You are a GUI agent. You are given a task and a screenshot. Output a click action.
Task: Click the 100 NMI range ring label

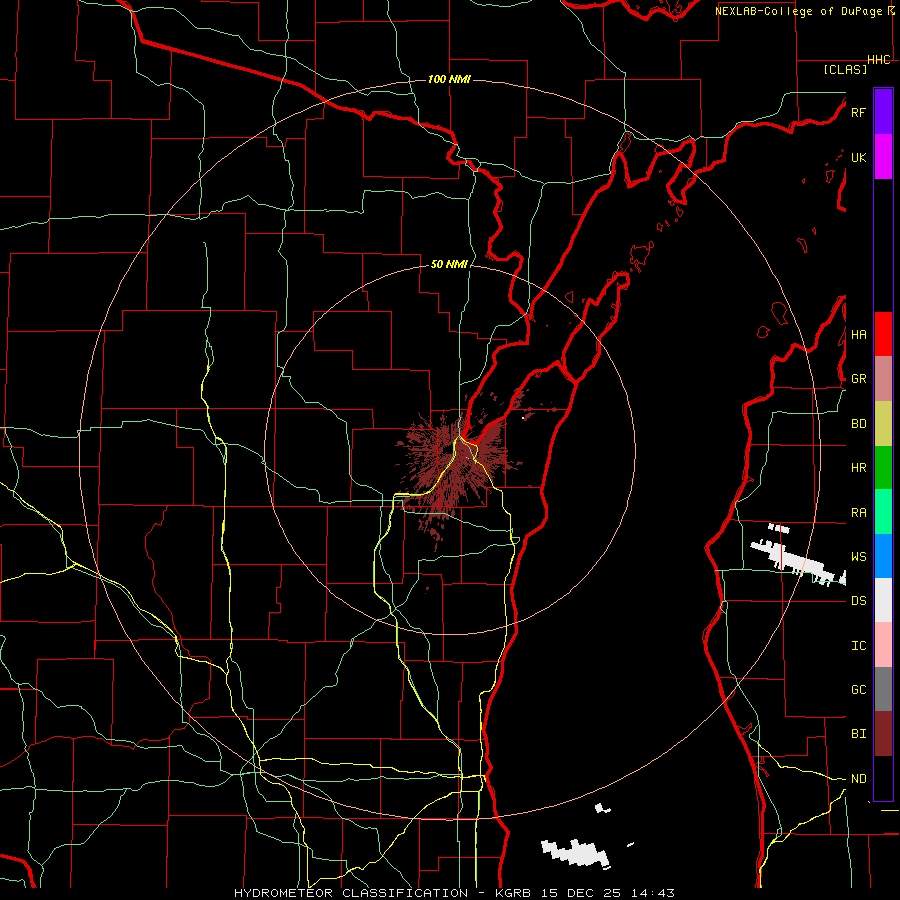tap(449, 79)
